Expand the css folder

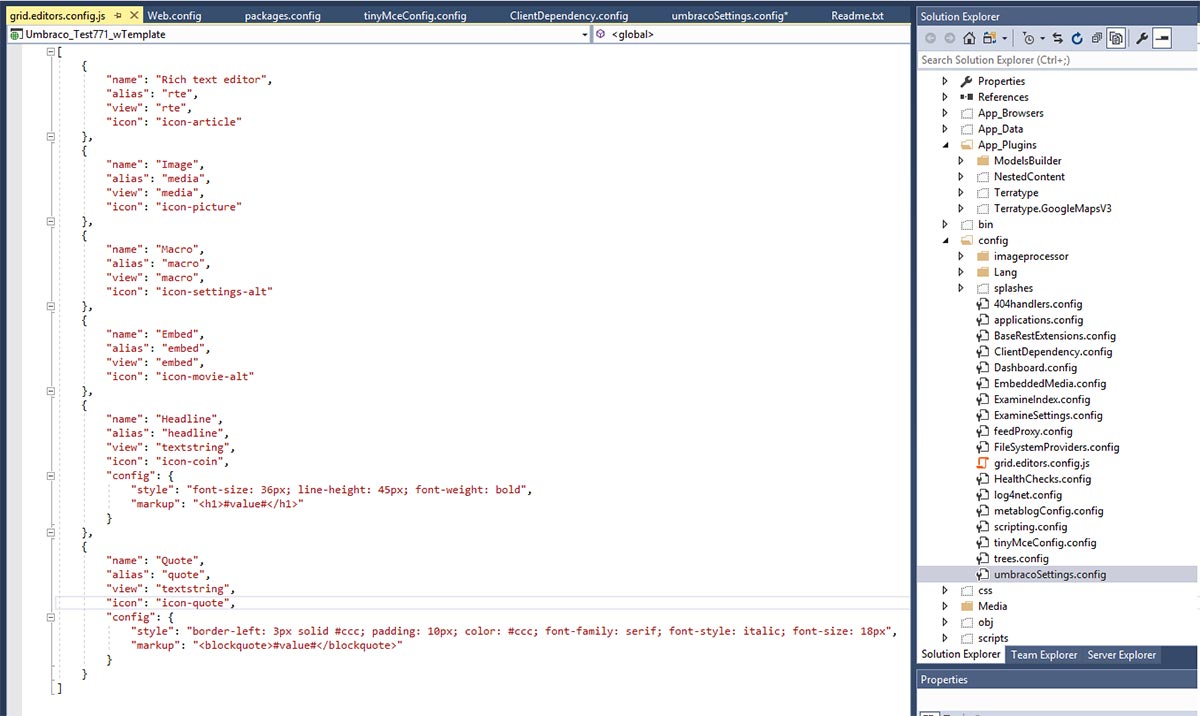point(945,591)
